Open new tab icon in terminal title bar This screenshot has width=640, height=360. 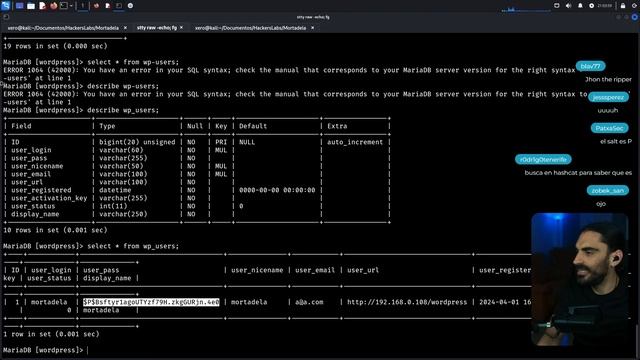6,17
